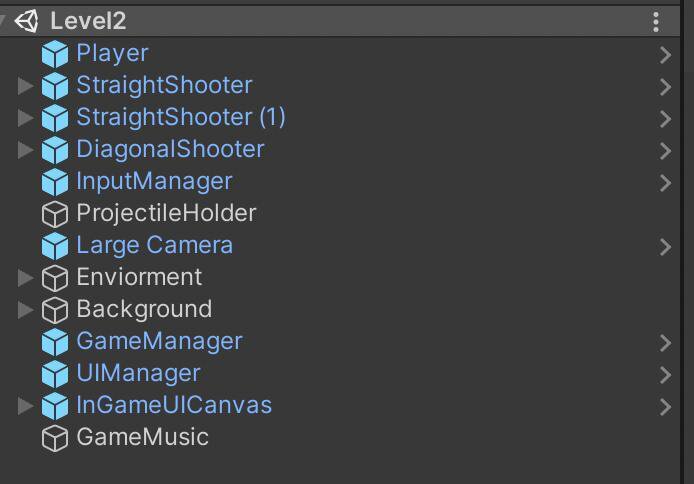The image size is (694, 484).
Task: Open the Level2 scene options kebab menu
Action: pos(656,22)
